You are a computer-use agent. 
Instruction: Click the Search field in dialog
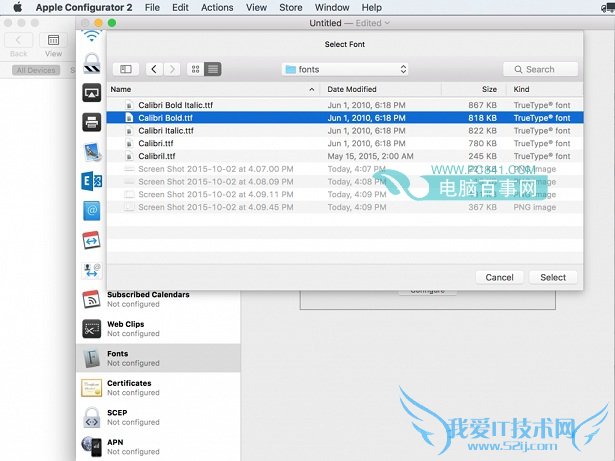tap(540, 69)
